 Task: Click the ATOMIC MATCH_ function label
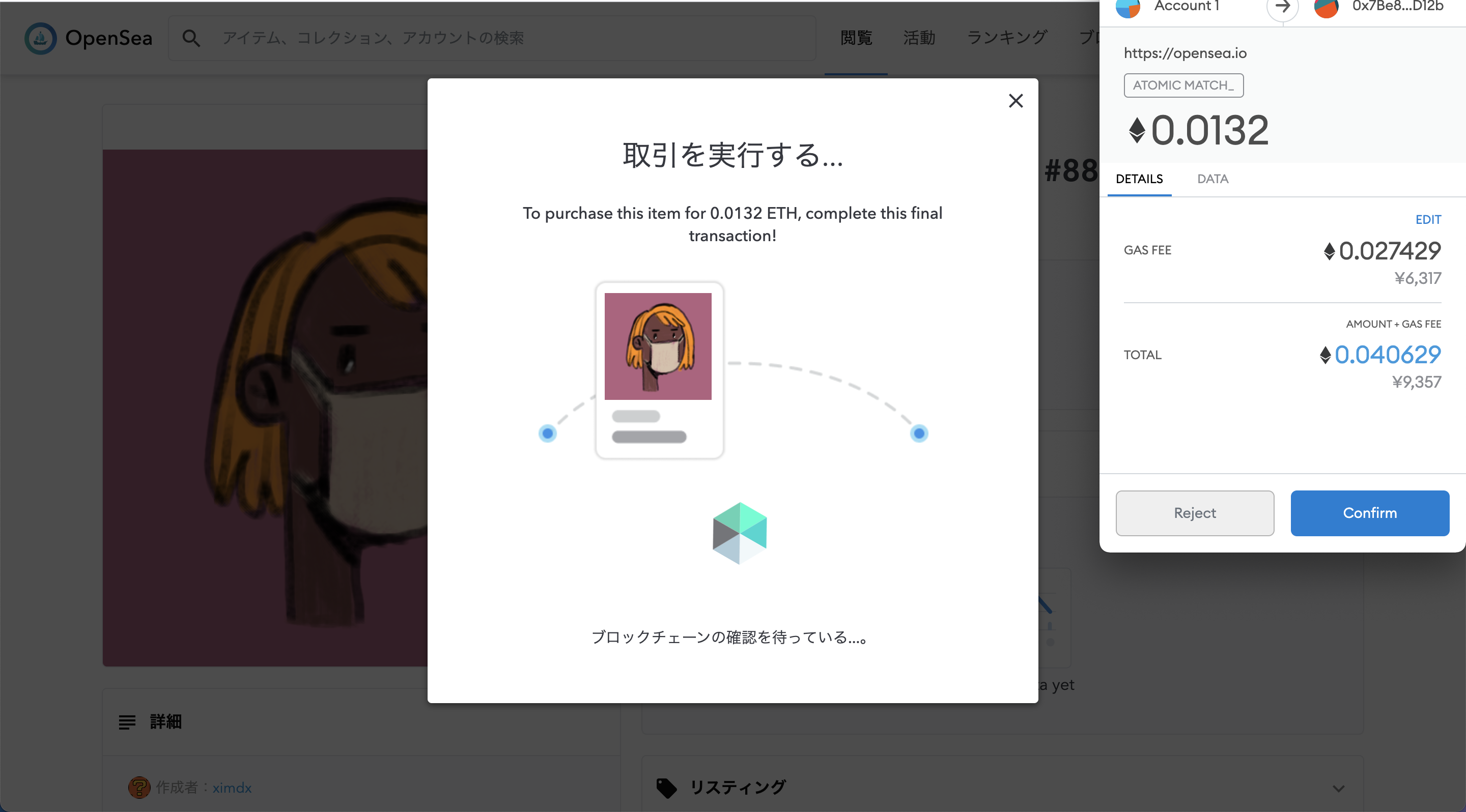point(1183,85)
